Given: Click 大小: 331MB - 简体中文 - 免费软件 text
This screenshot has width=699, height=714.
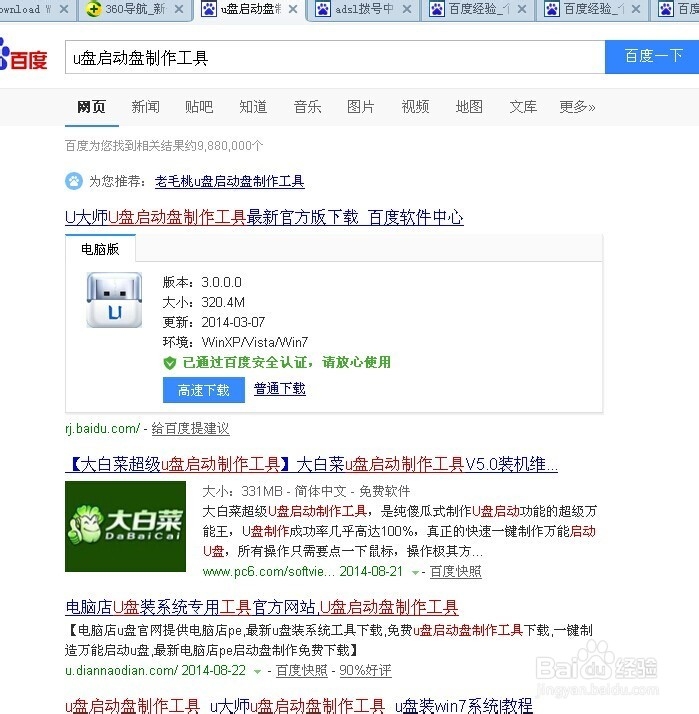Looking at the screenshot, I should [306, 491].
